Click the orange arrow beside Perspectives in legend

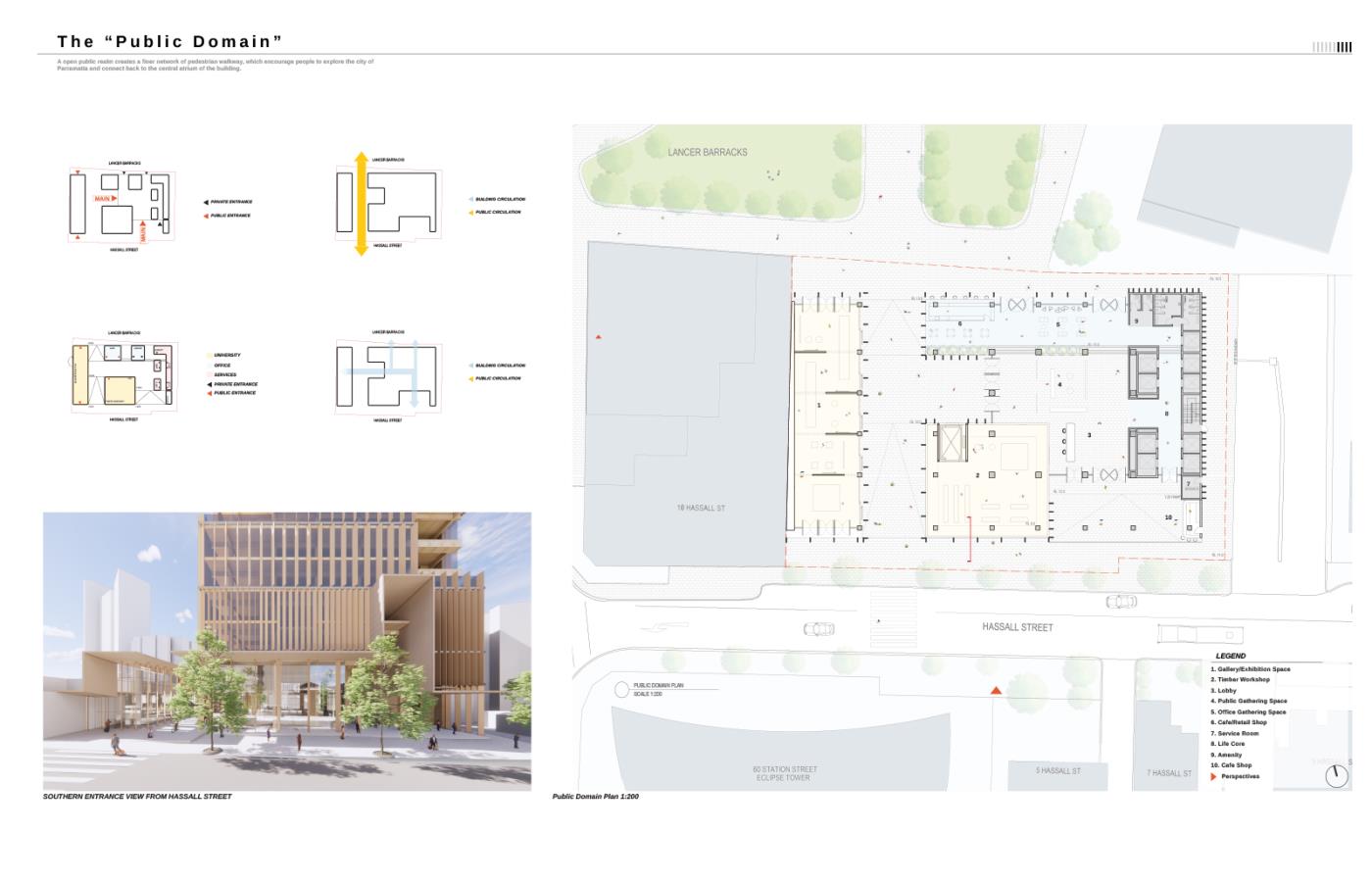(x=1213, y=777)
